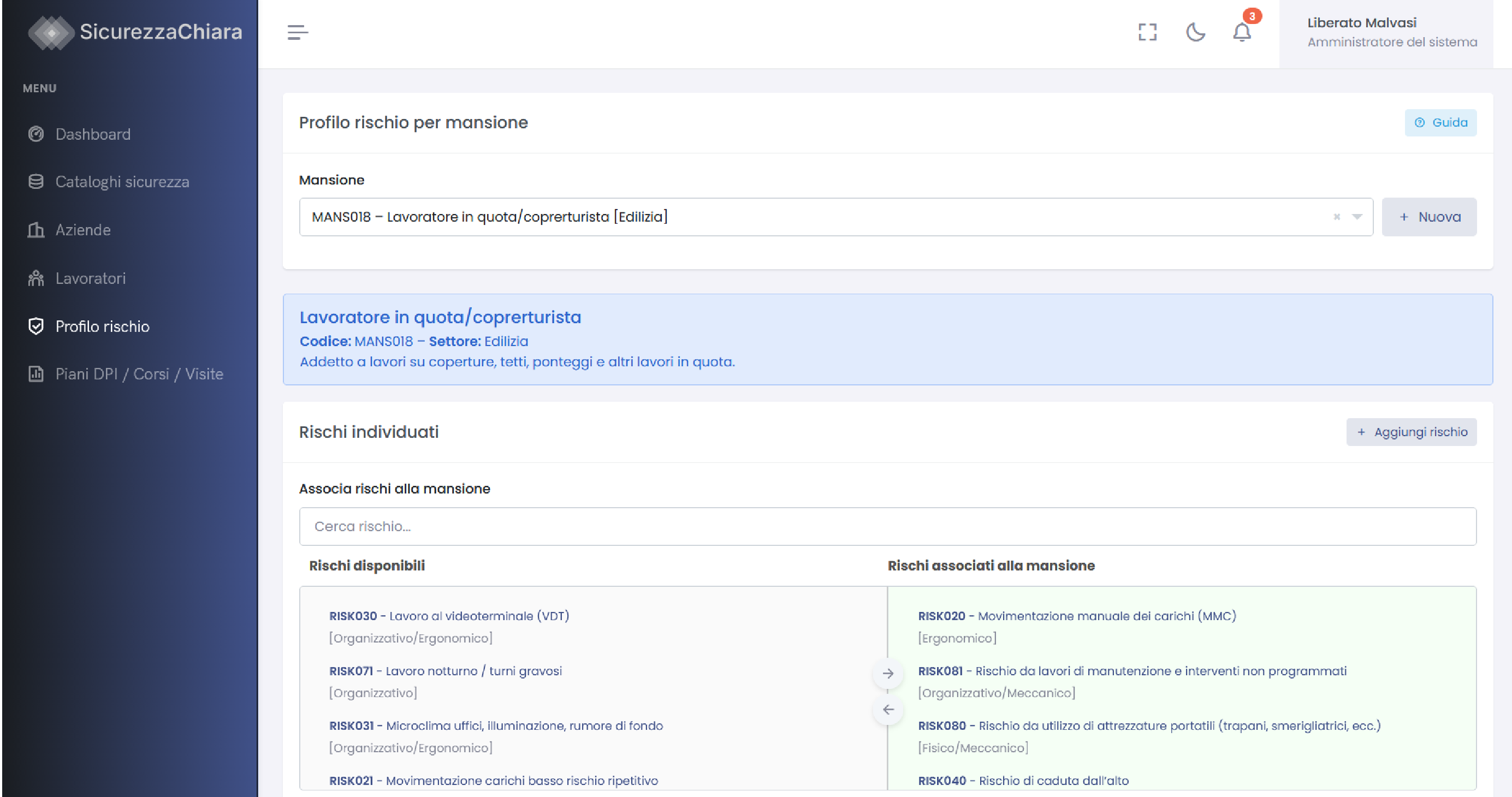Open notifications bell icon
The width and height of the screenshot is (1512, 797).
1241,32
